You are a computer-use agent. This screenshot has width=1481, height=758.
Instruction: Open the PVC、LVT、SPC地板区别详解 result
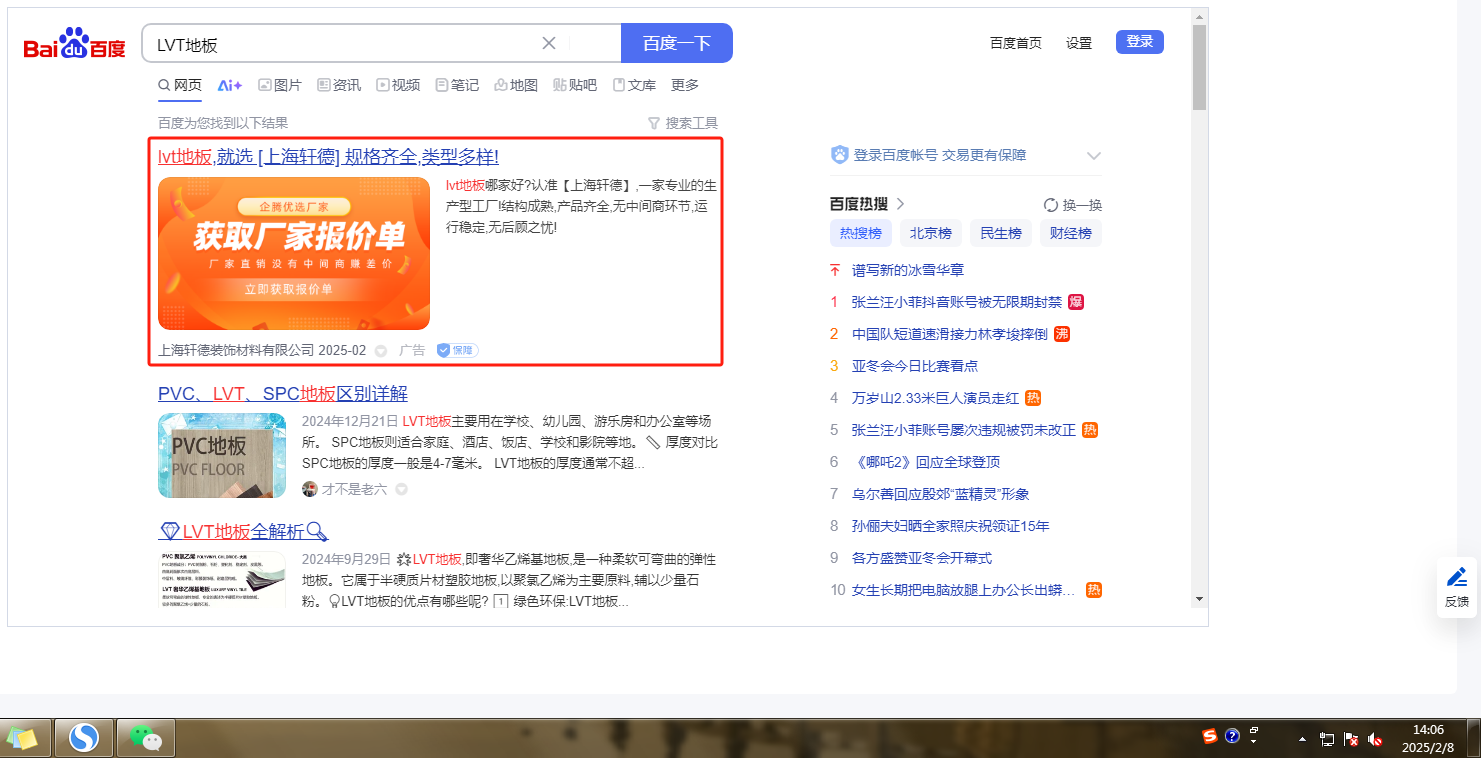pyautogui.click(x=283, y=394)
